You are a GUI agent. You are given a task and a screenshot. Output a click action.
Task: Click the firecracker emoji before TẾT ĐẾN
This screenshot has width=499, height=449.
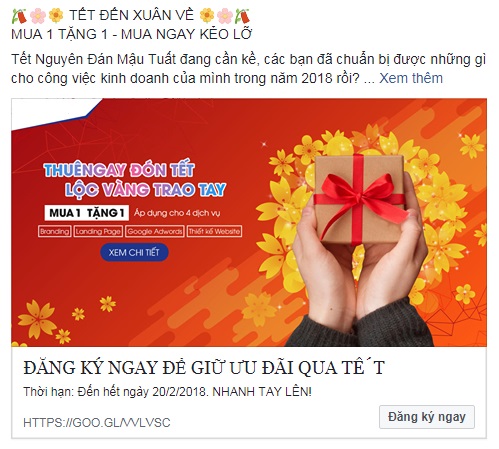point(19,16)
